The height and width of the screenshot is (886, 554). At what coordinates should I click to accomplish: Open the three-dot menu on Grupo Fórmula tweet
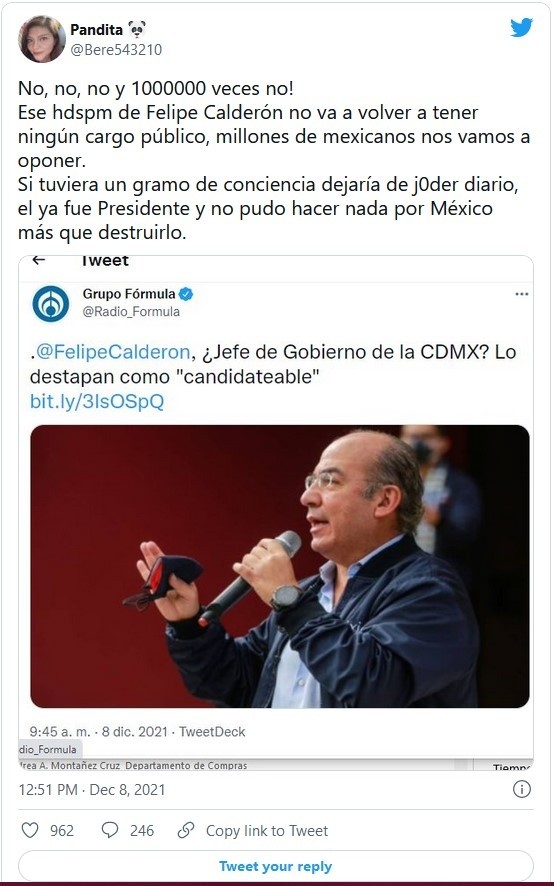[x=522, y=294]
